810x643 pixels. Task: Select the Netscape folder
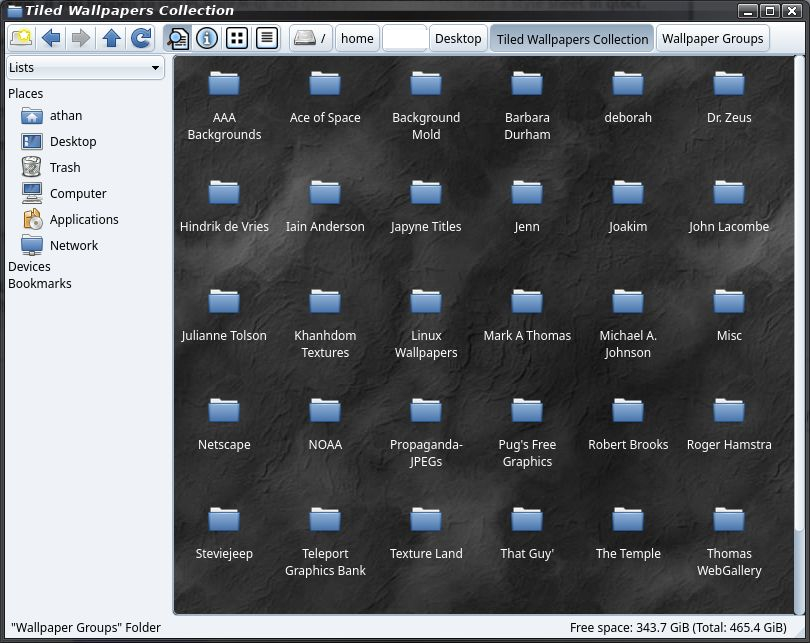(224, 424)
